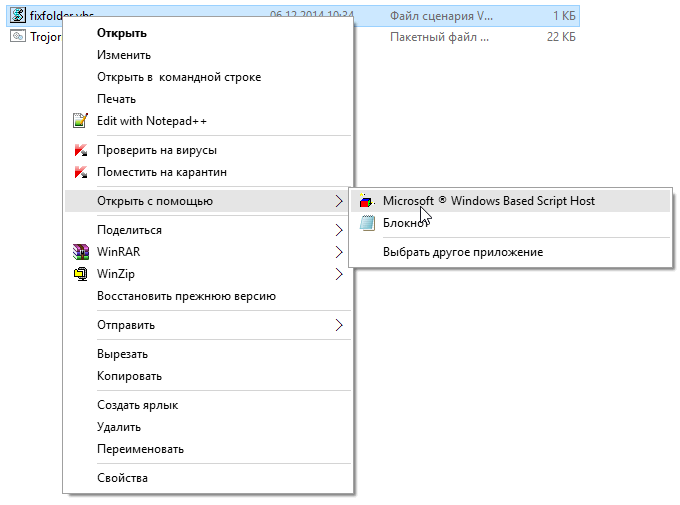Image resolution: width=680 pixels, height=505 pixels.
Task: Select Поместить на карантин
Action: pyautogui.click(x=208, y=172)
